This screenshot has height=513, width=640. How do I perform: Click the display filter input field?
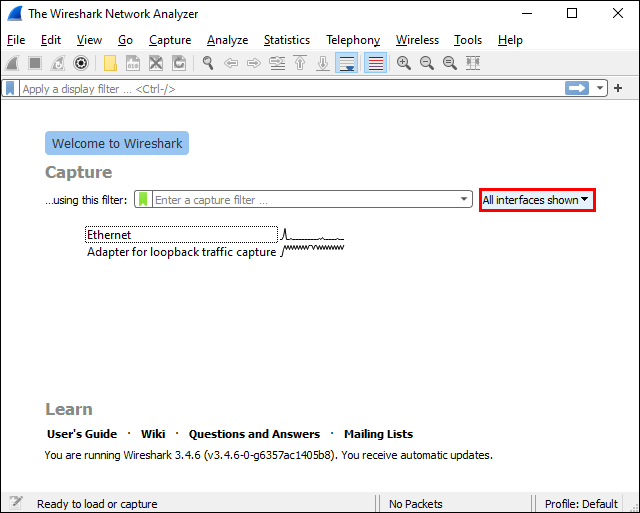(292, 89)
